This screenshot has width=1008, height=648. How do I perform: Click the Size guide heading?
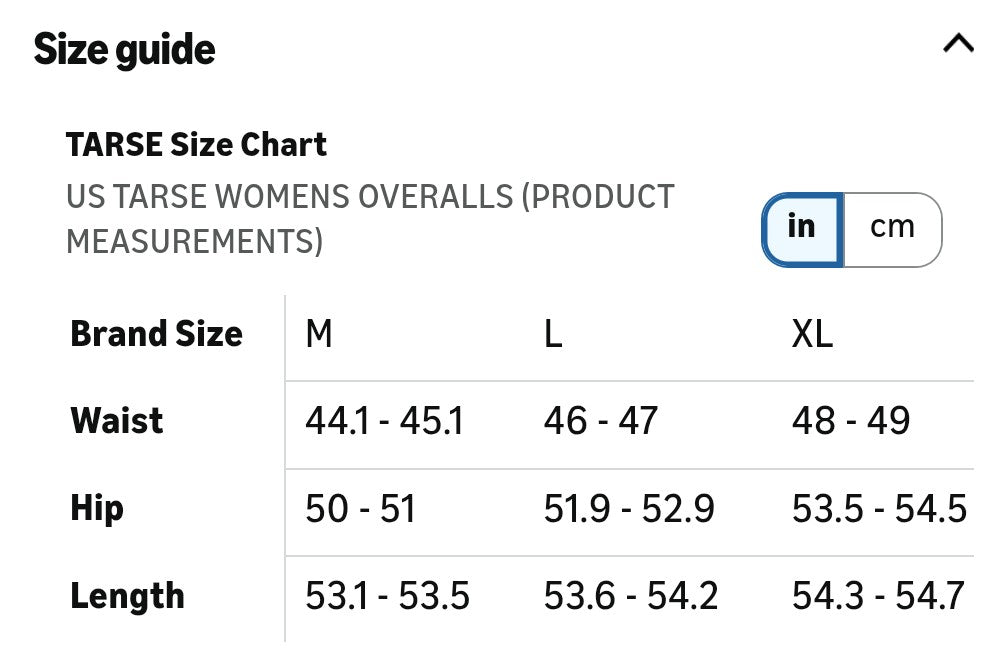pos(125,50)
